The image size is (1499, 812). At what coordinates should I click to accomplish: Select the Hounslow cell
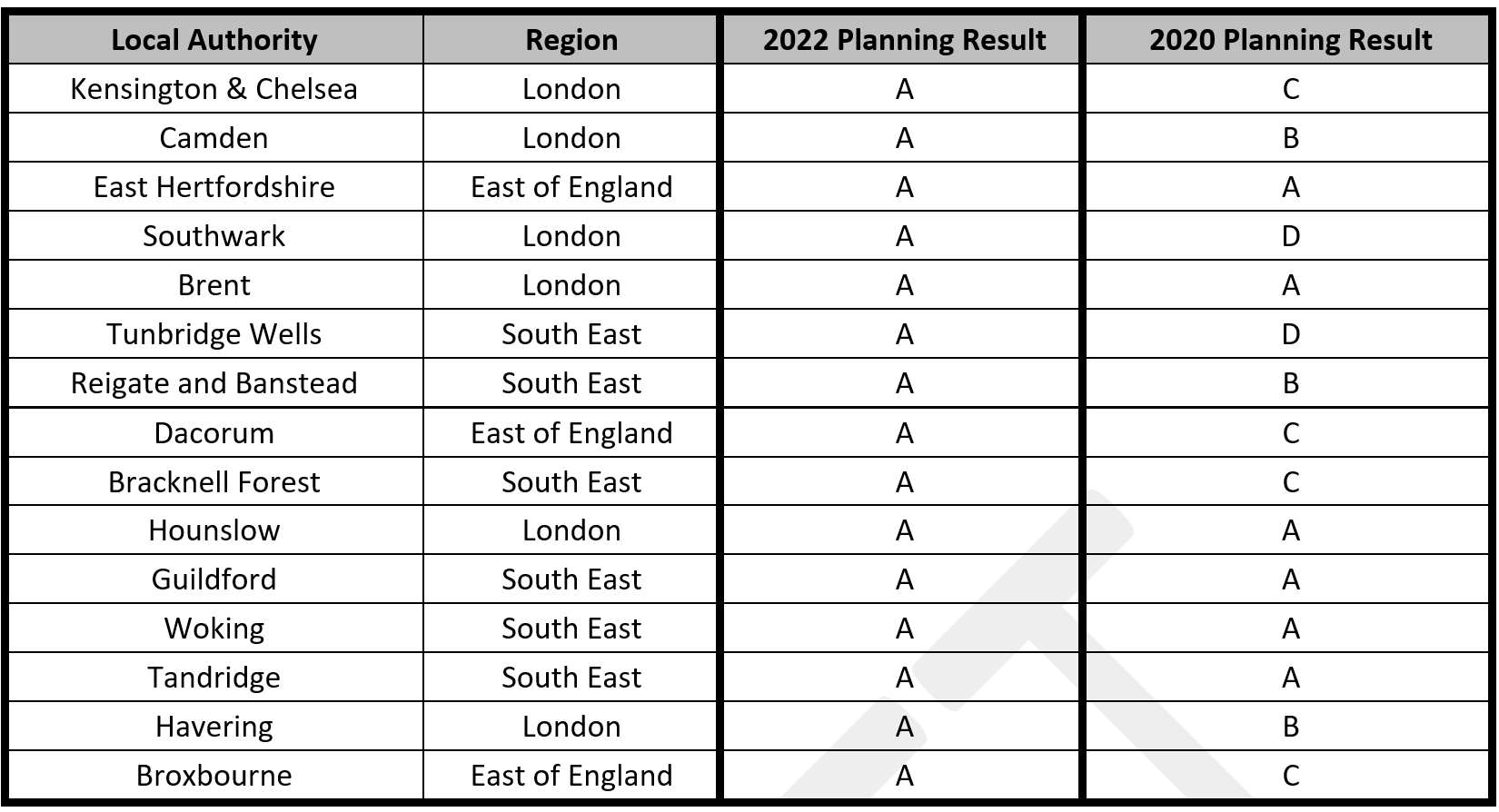coord(214,530)
